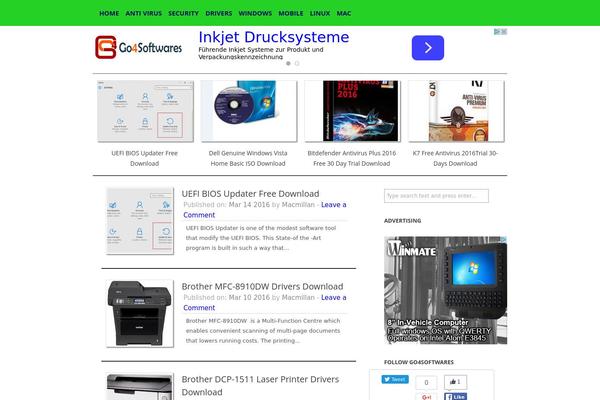Navigate to DRIVERS category
Image resolution: width=600 pixels, height=400 pixels.
218,13
